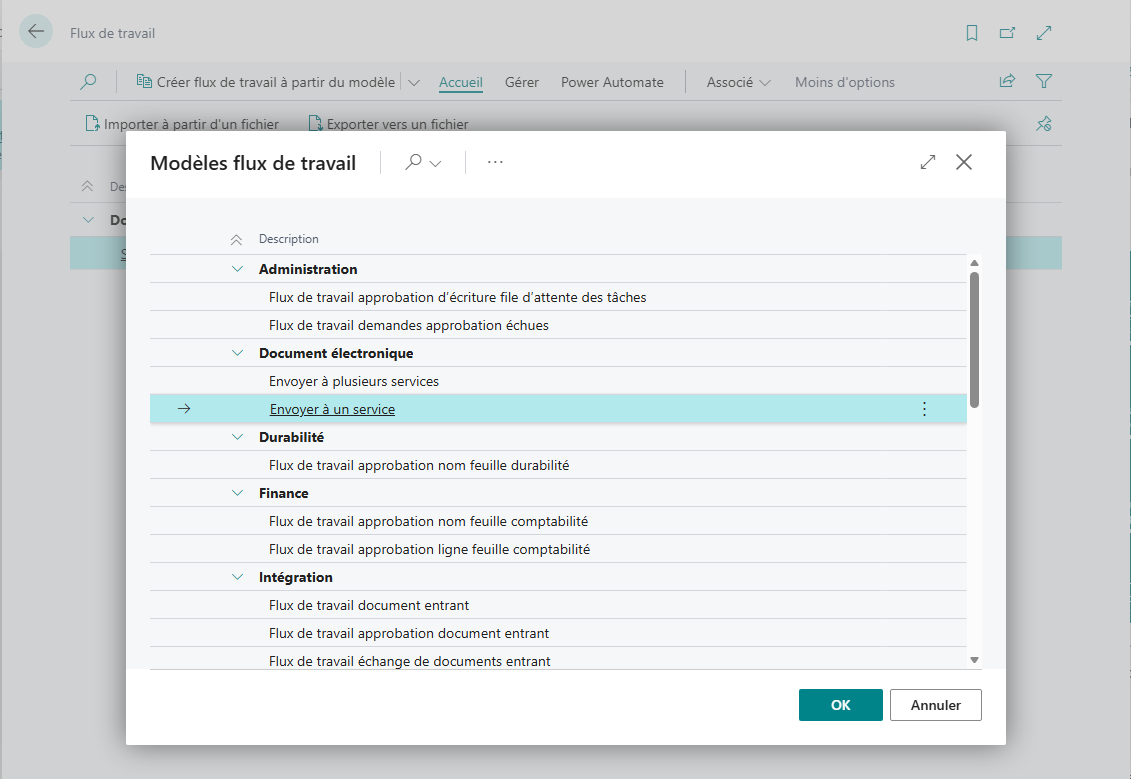Click the filter funnel icon
The image size is (1131, 779).
[x=1044, y=82]
